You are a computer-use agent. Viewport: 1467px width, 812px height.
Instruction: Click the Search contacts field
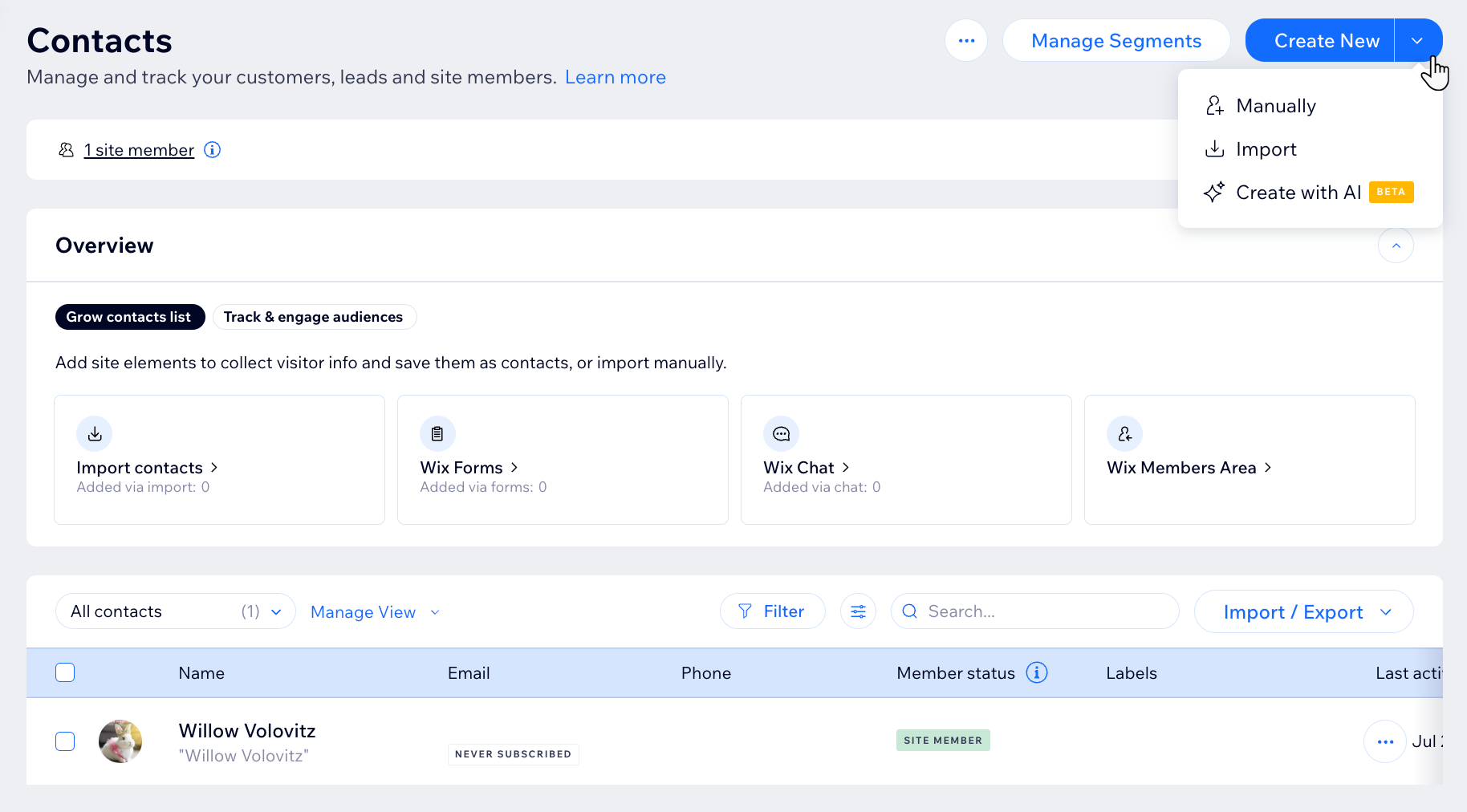(1035, 611)
